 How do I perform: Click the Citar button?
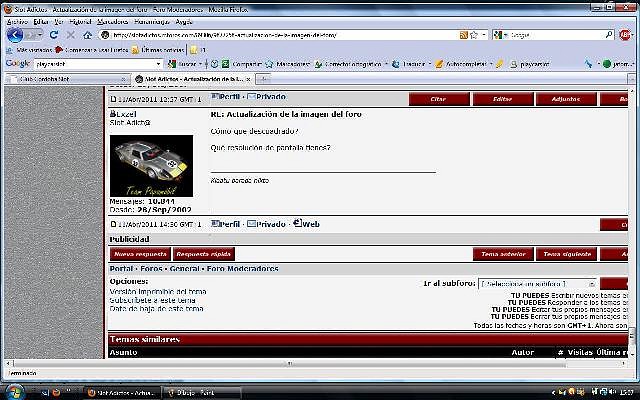(x=439, y=99)
